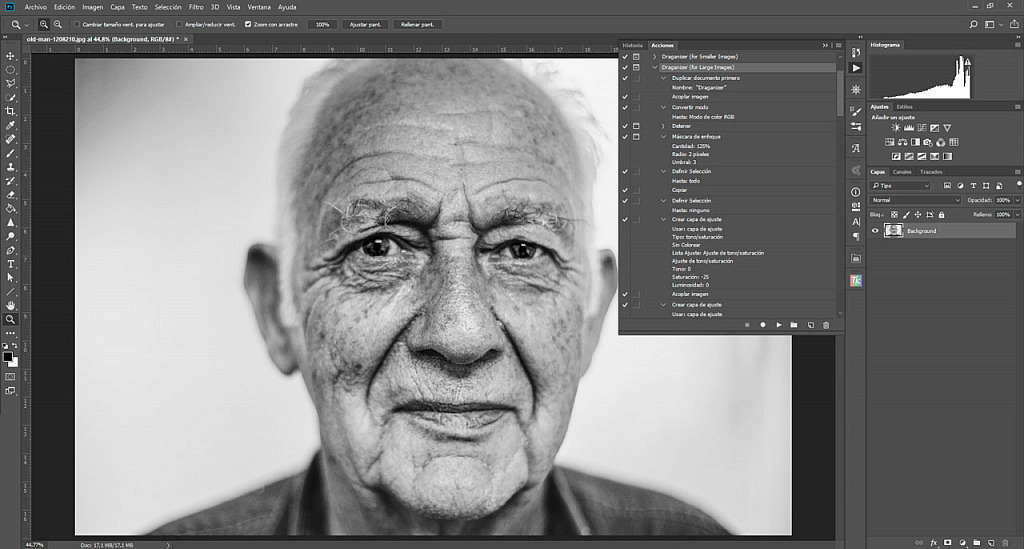
Task: Uncheck 'Zoom con arrastre' checkbox
Action: pyautogui.click(x=248, y=23)
